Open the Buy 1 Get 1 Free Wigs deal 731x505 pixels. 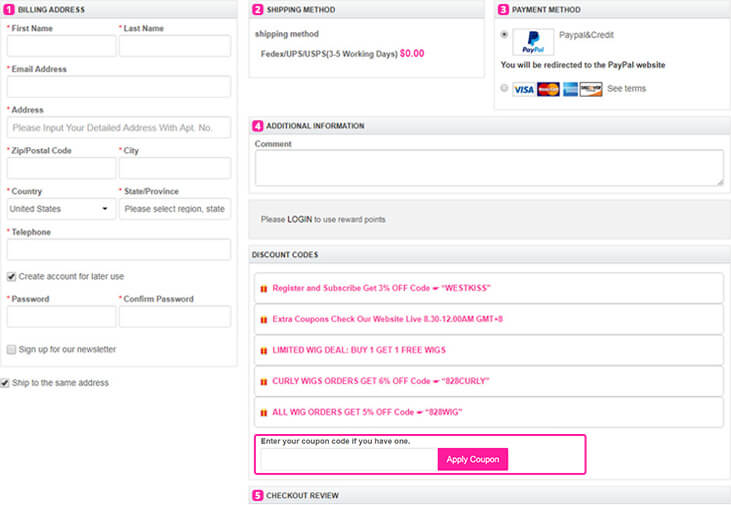tap(489, 350)
